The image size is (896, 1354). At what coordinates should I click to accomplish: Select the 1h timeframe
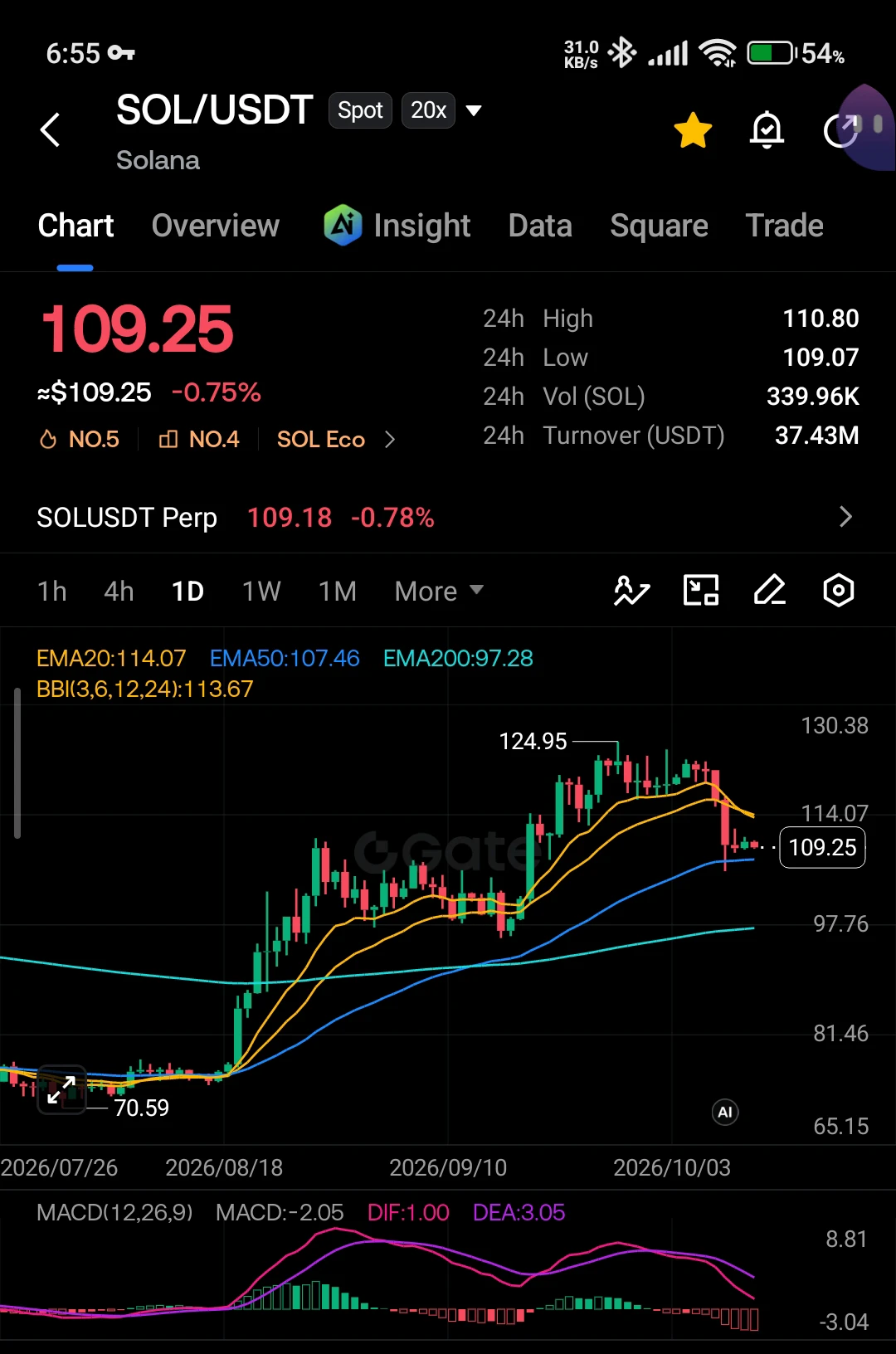(51, 591)
